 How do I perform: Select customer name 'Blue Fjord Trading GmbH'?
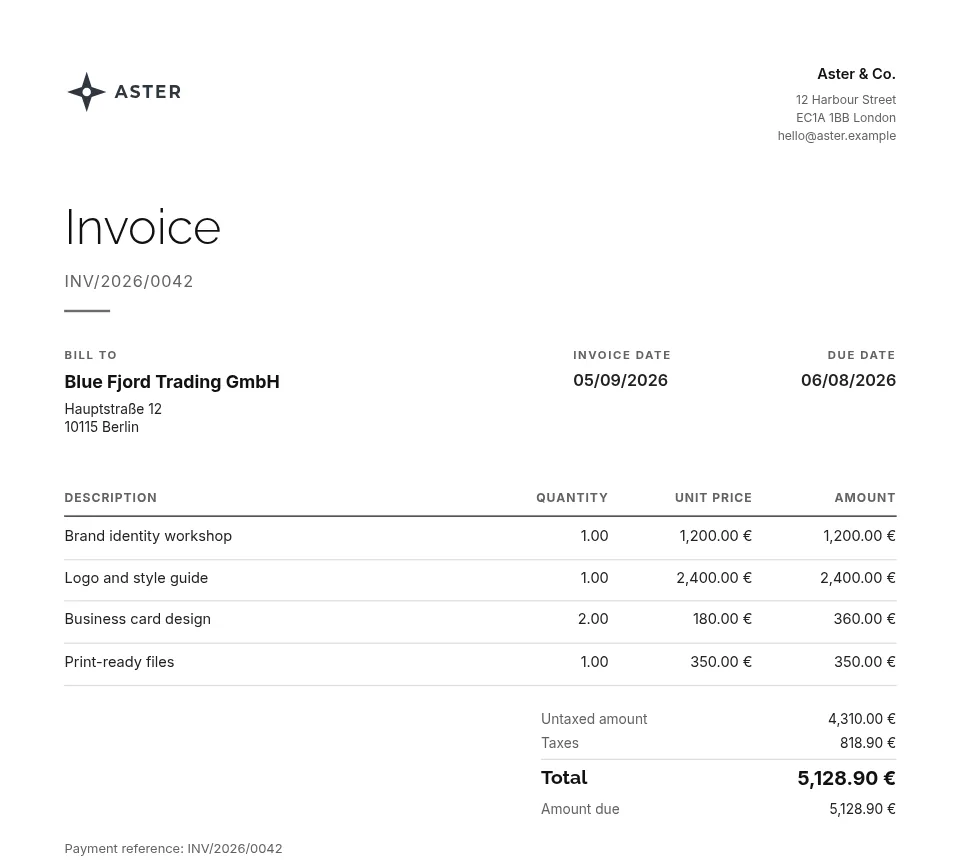coord(172,382)
